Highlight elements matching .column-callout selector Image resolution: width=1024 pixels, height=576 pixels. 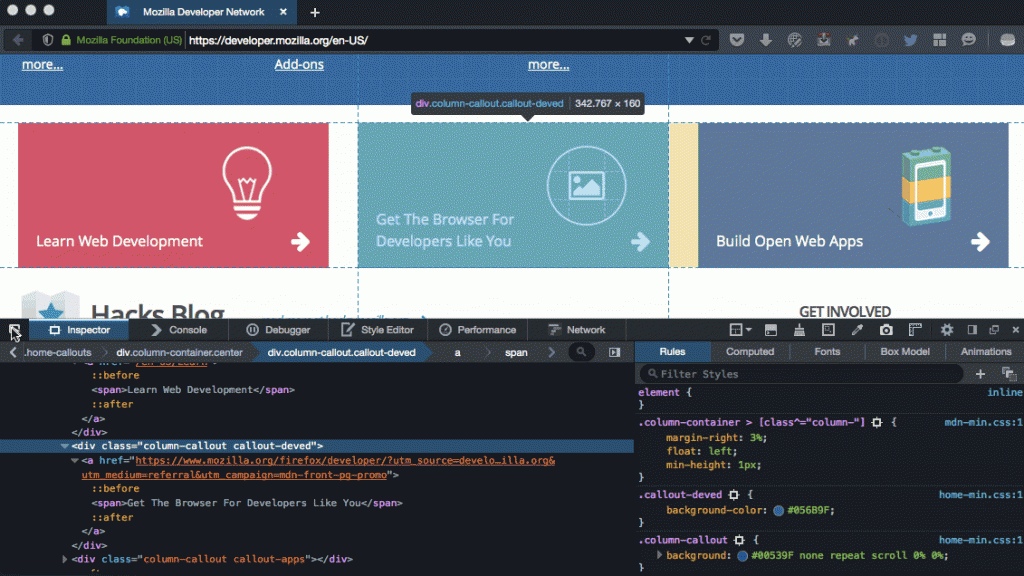coord(739,540)
